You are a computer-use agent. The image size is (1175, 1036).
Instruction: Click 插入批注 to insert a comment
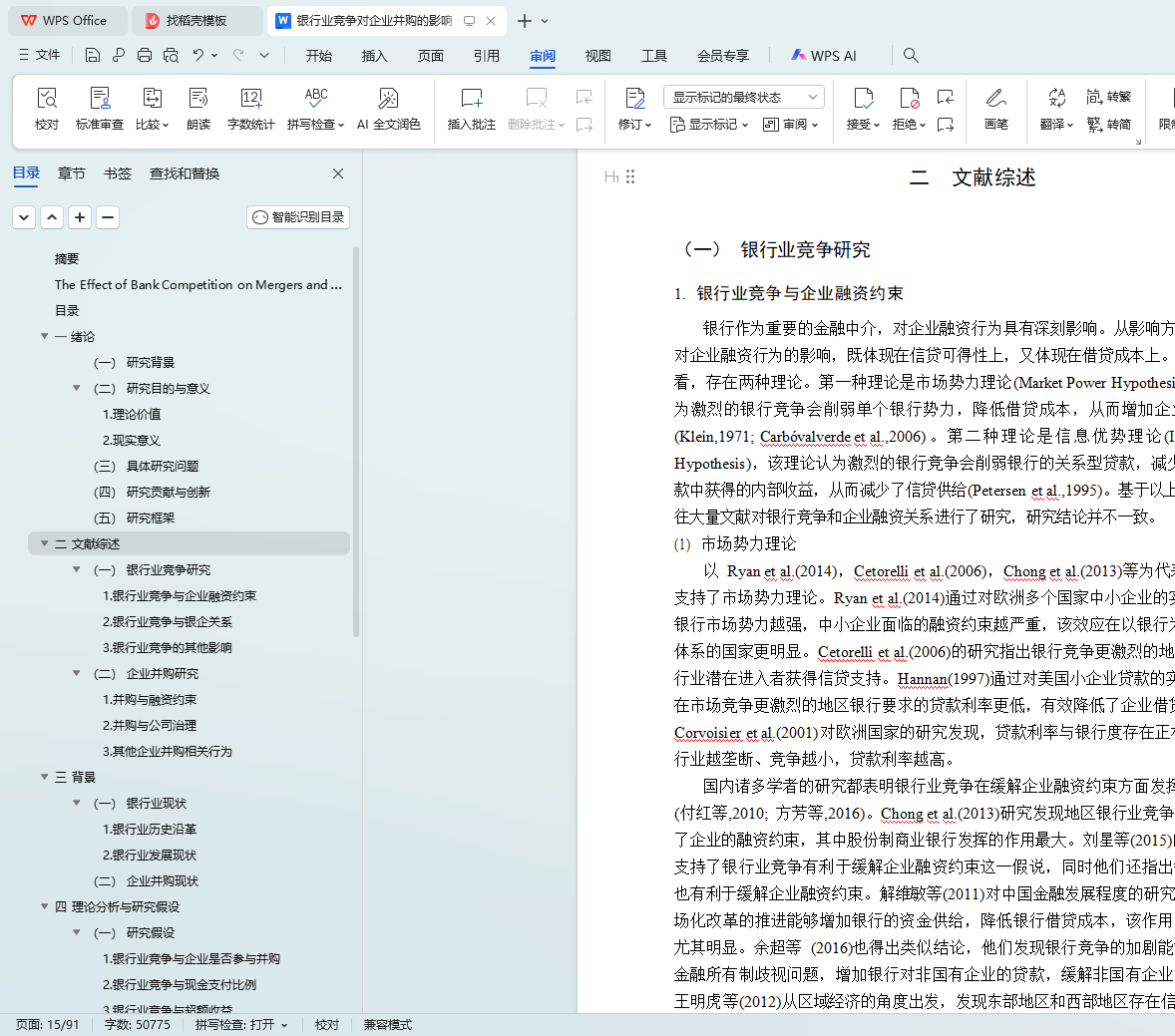[471, 108]
